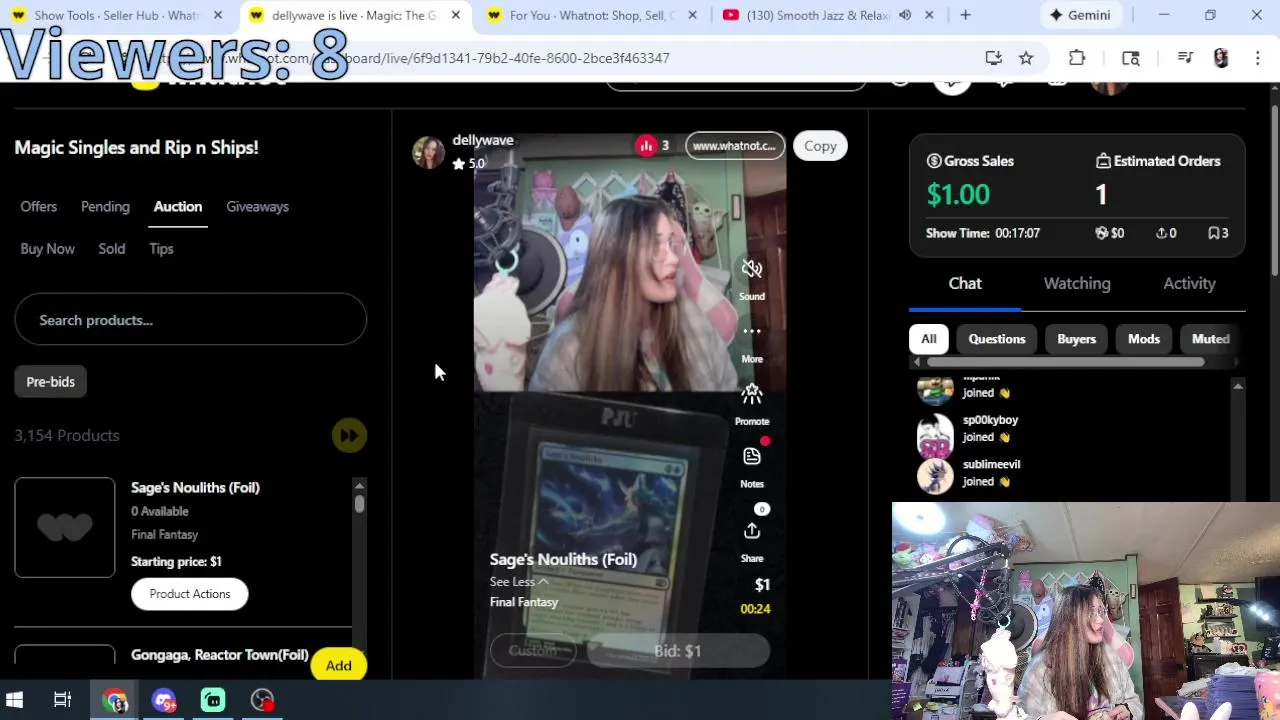
Task: Bookmark this page with the star icon
Action: point(1026,58)
